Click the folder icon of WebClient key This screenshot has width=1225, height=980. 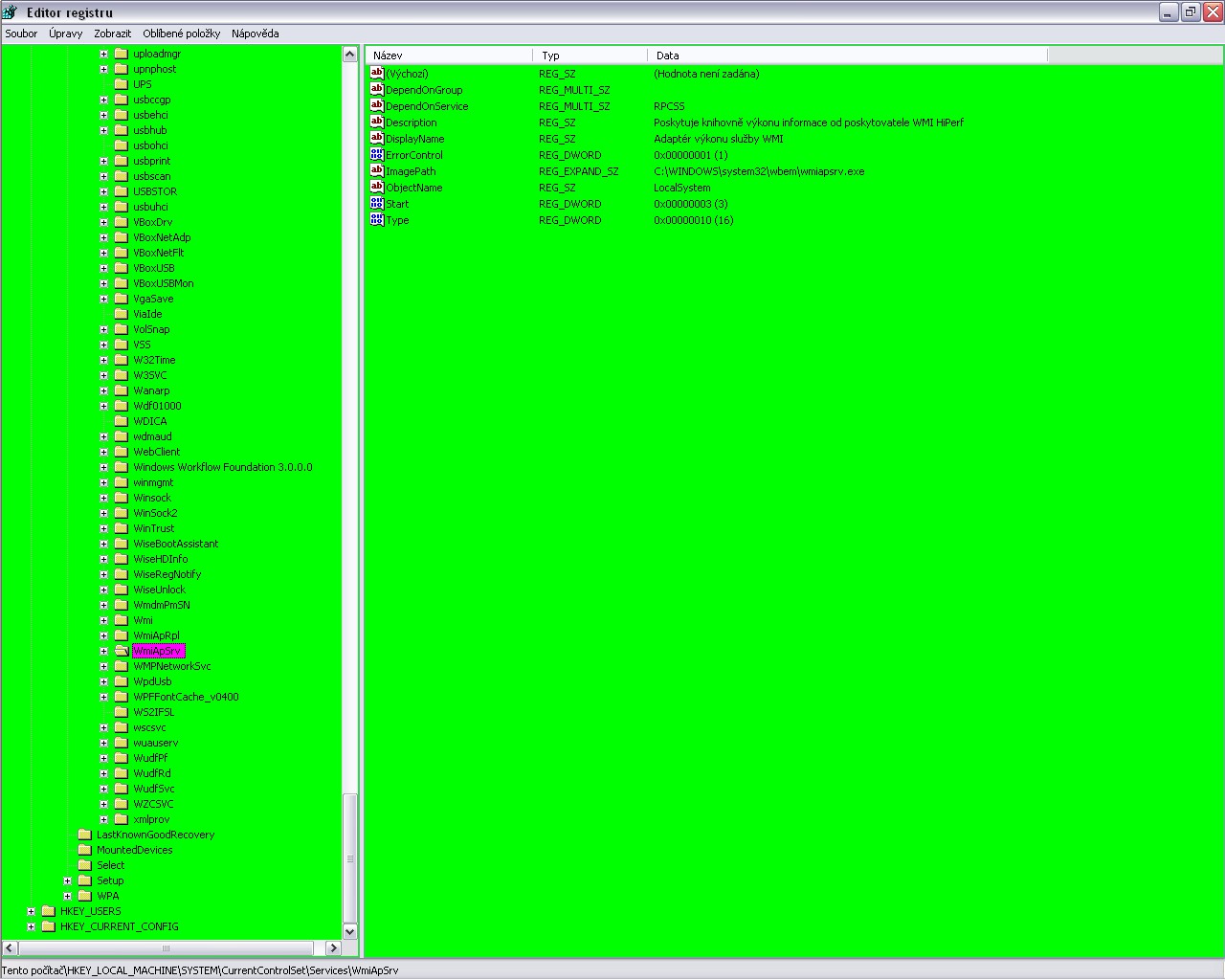click(x=122, y=452)
